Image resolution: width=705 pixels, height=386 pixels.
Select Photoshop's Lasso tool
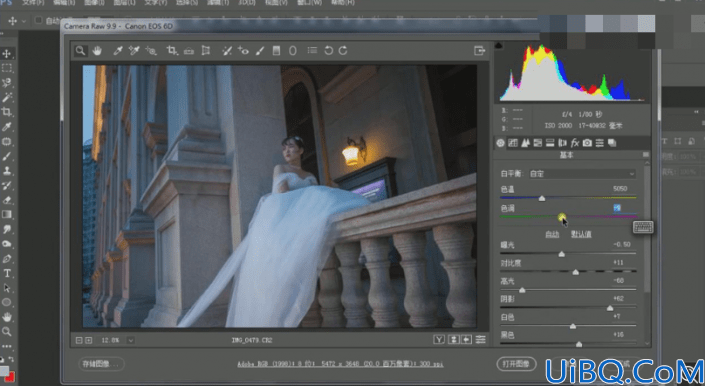click(7, 83)
